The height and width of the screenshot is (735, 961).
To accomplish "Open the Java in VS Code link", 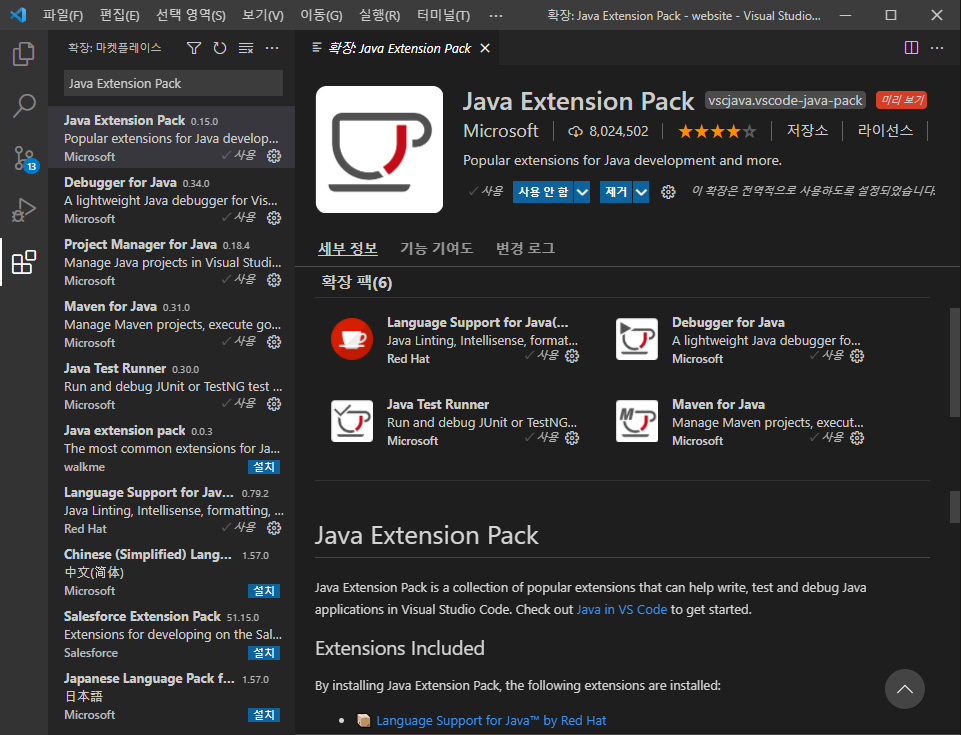I will coord(621,608).
